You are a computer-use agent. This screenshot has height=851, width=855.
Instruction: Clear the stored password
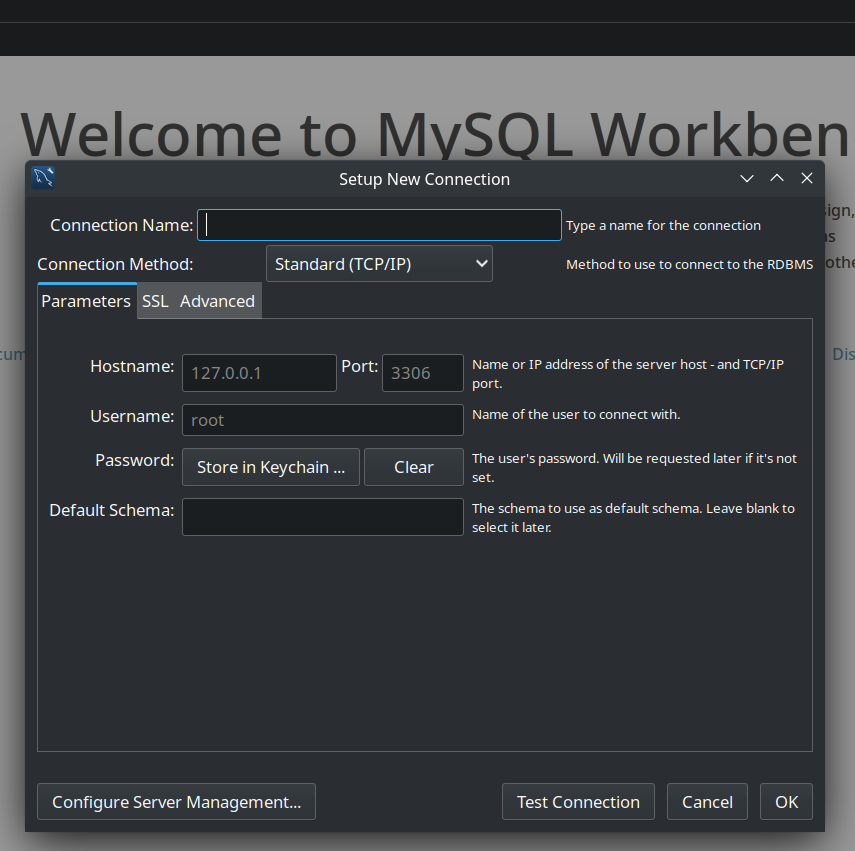[413, 467]
